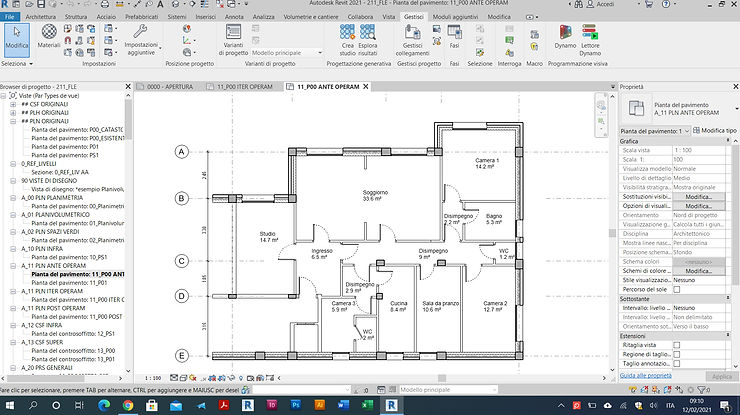Image resolution: width=740 pixels, height=415 pixels.
Task: Switch to 11_P00 ITER OPERAM view tab
Action: 241,87
